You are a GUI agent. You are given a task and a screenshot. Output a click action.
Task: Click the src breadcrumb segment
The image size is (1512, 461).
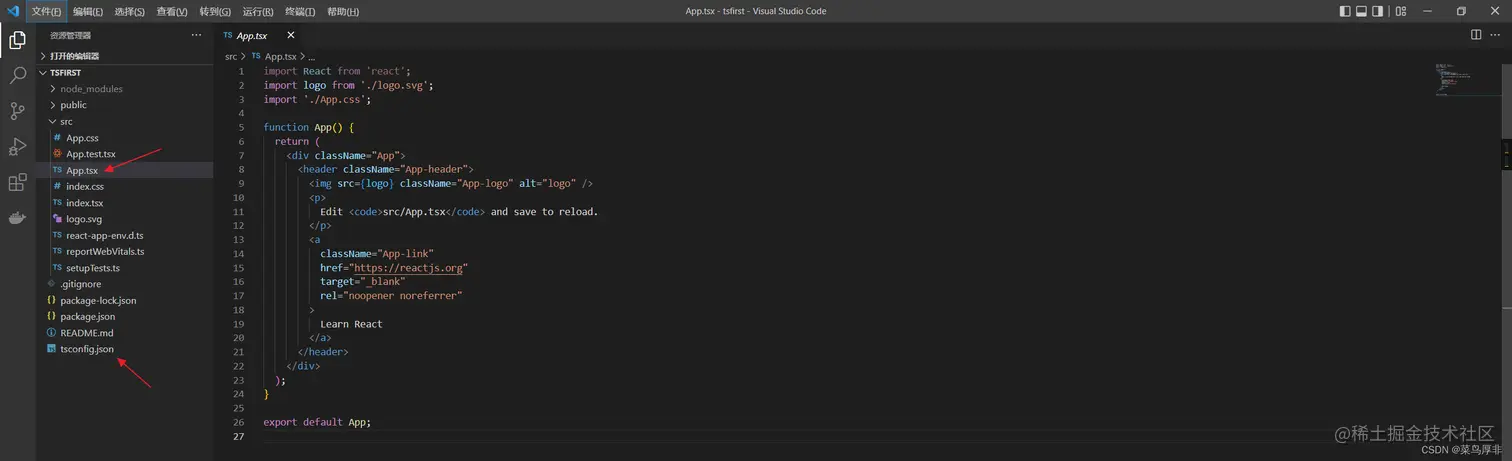(231, 57)
